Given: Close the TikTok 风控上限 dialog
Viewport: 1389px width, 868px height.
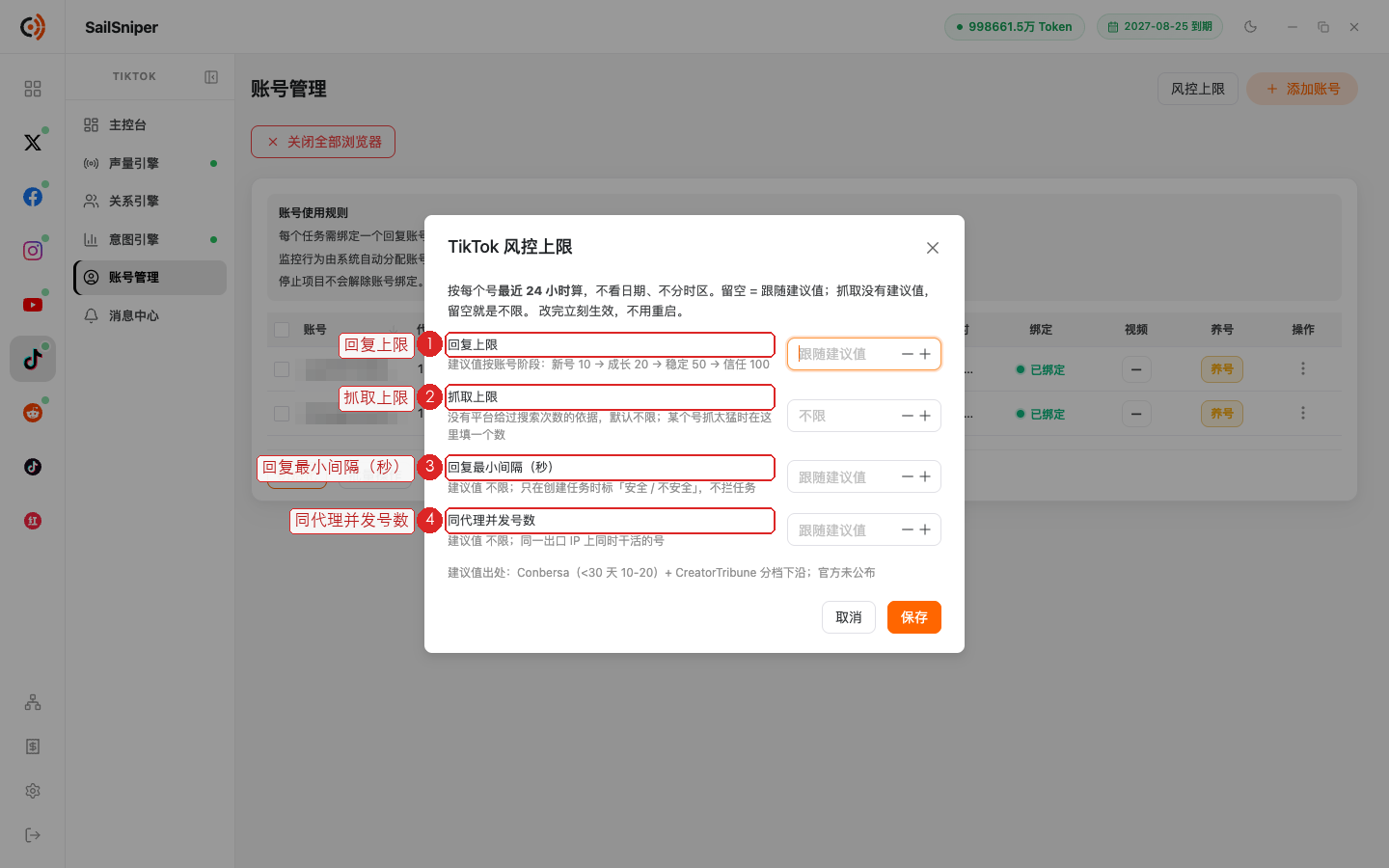Looking at the screenshot, I should [x=933, y=248].
